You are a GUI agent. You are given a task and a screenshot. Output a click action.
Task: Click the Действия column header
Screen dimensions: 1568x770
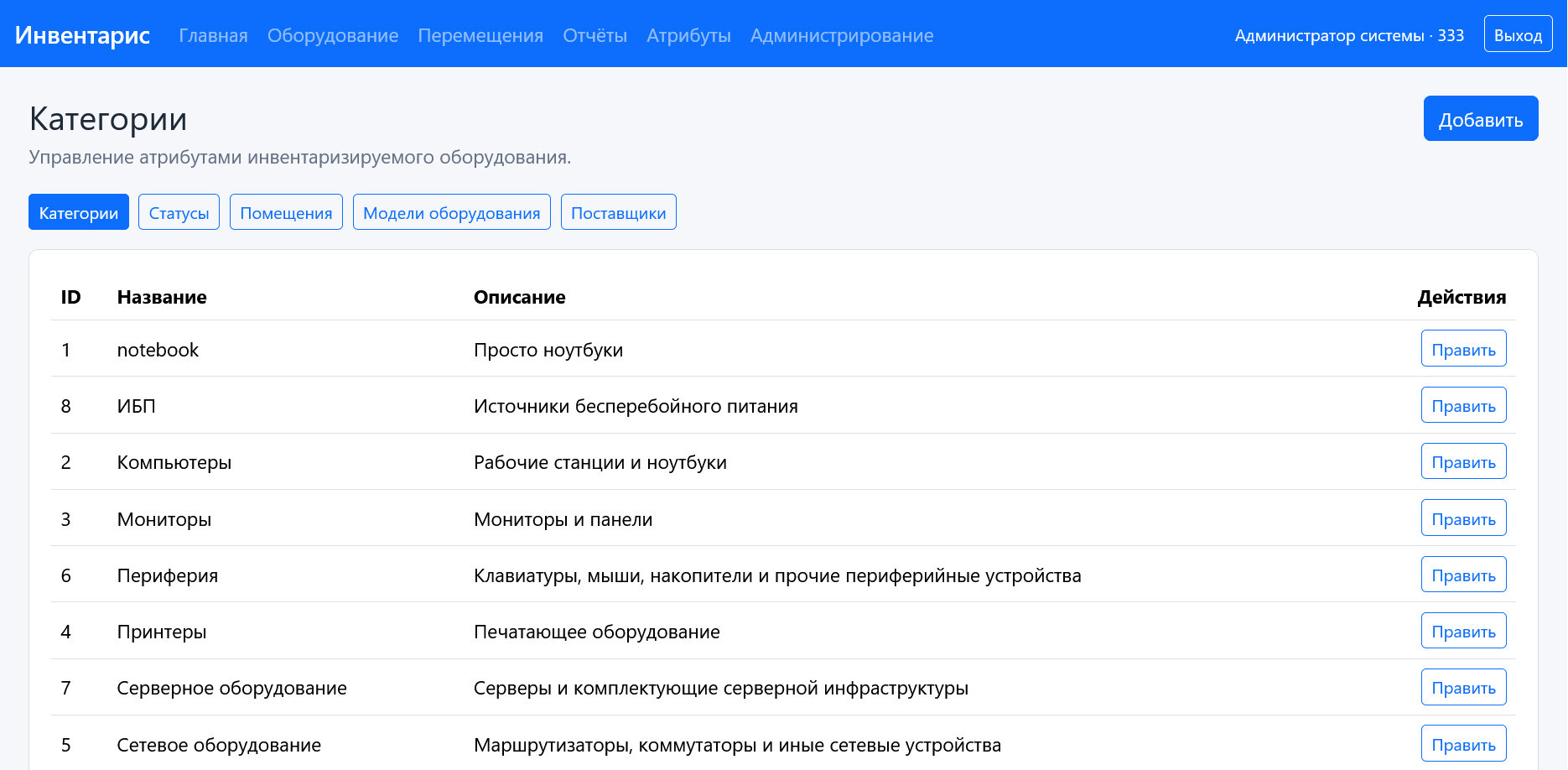1462,297
